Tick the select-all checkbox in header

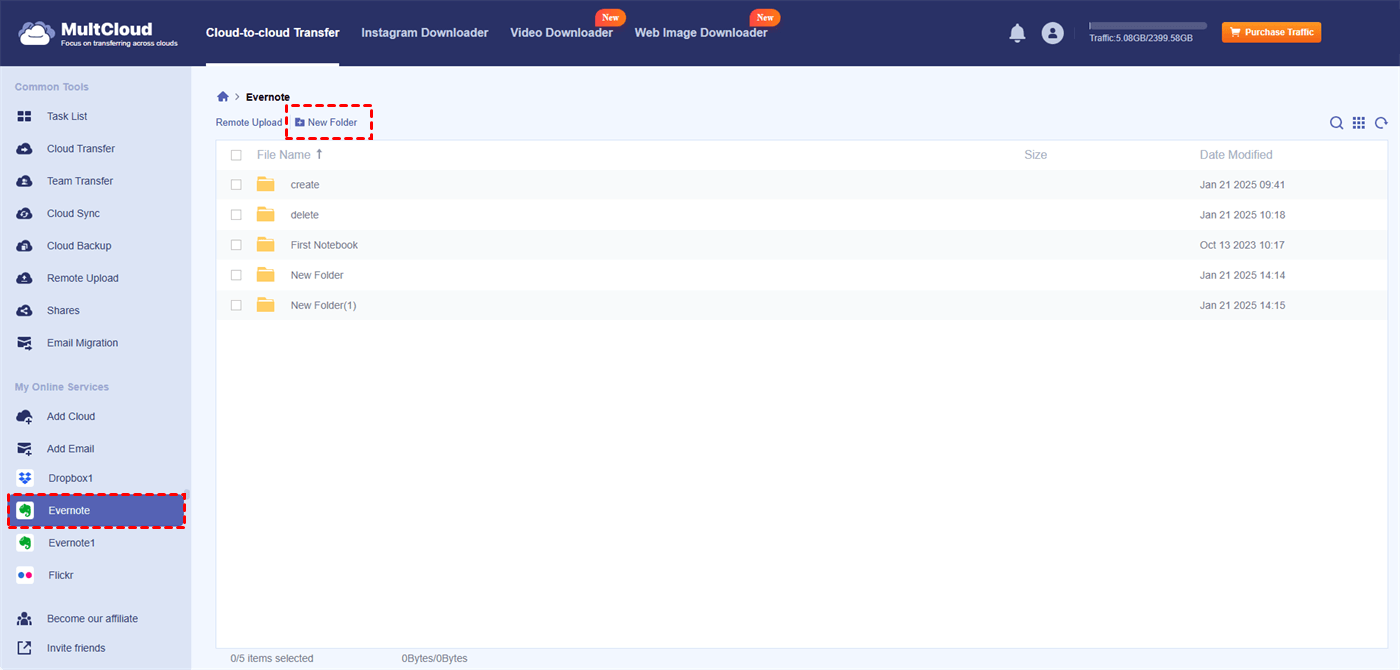coord(236,155)
